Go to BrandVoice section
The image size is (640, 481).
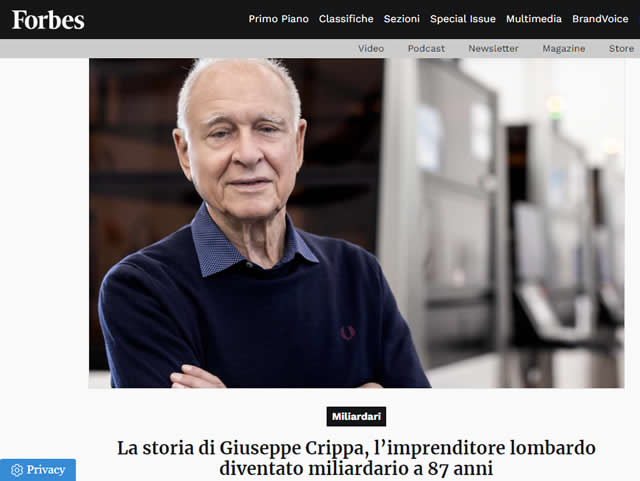tap(600, 19)
